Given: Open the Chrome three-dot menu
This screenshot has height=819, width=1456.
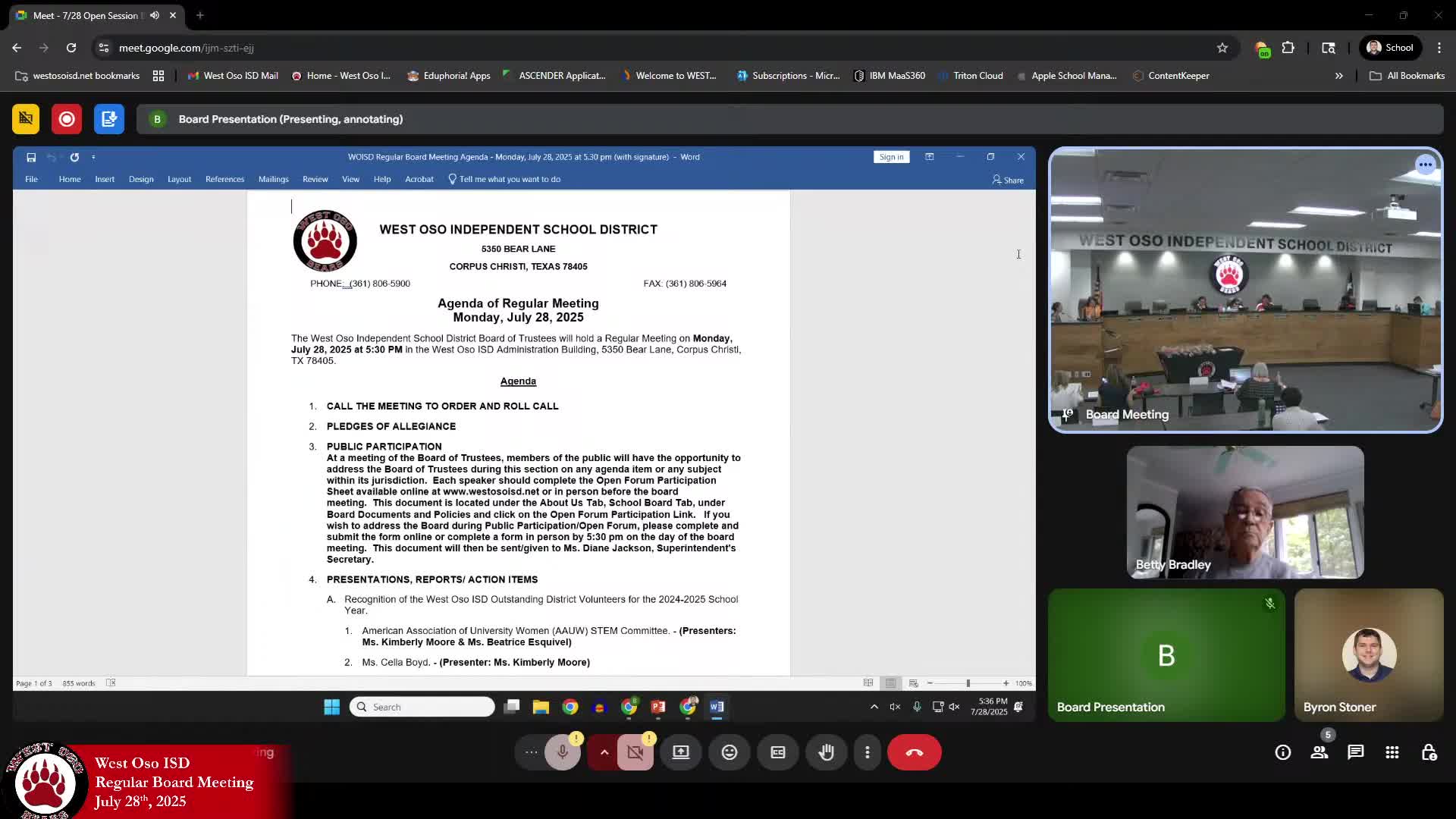Looking at the screenshot, I should [x=1439, y=48].
